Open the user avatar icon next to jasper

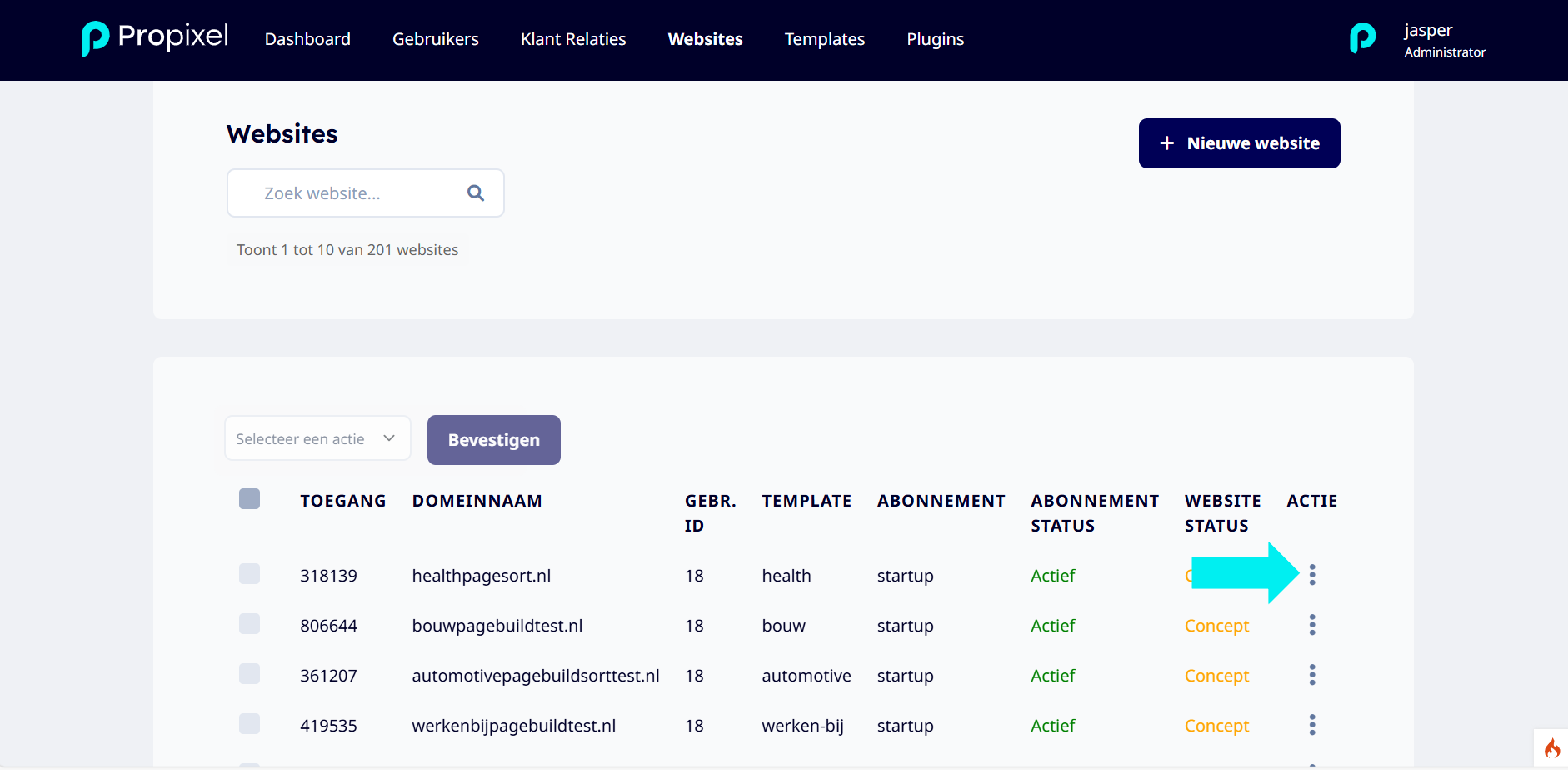coord(1362,38)
